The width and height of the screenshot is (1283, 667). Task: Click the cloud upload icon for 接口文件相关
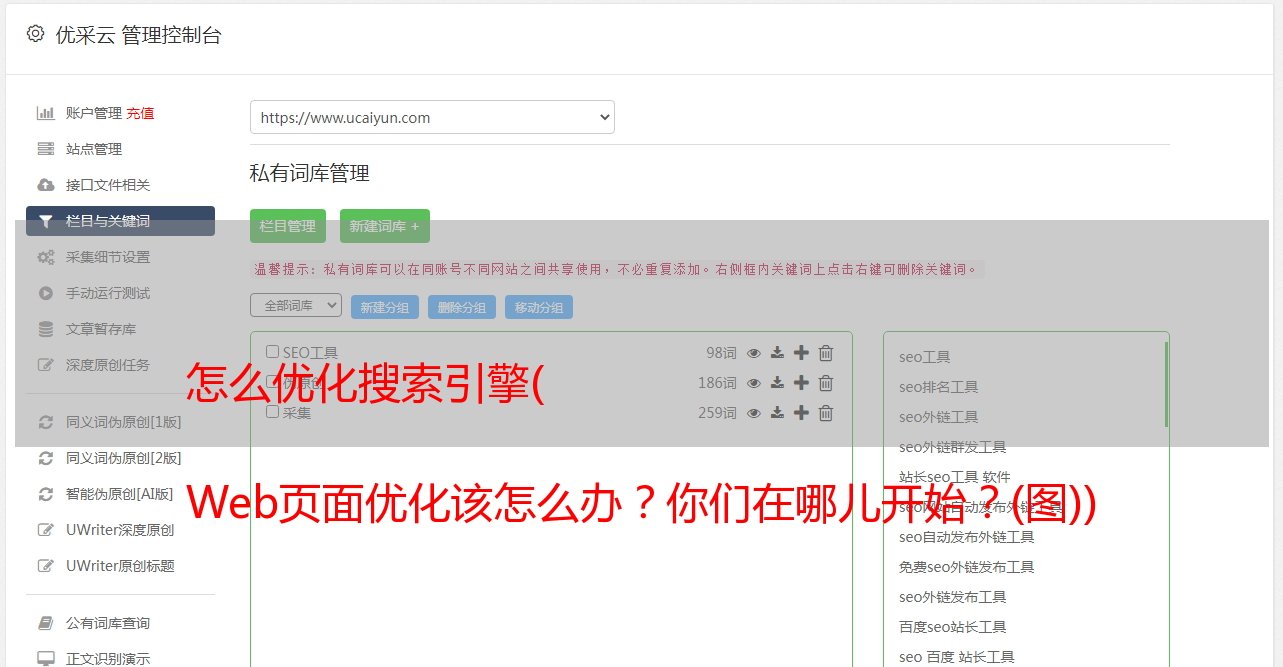(x=46, y=185)
